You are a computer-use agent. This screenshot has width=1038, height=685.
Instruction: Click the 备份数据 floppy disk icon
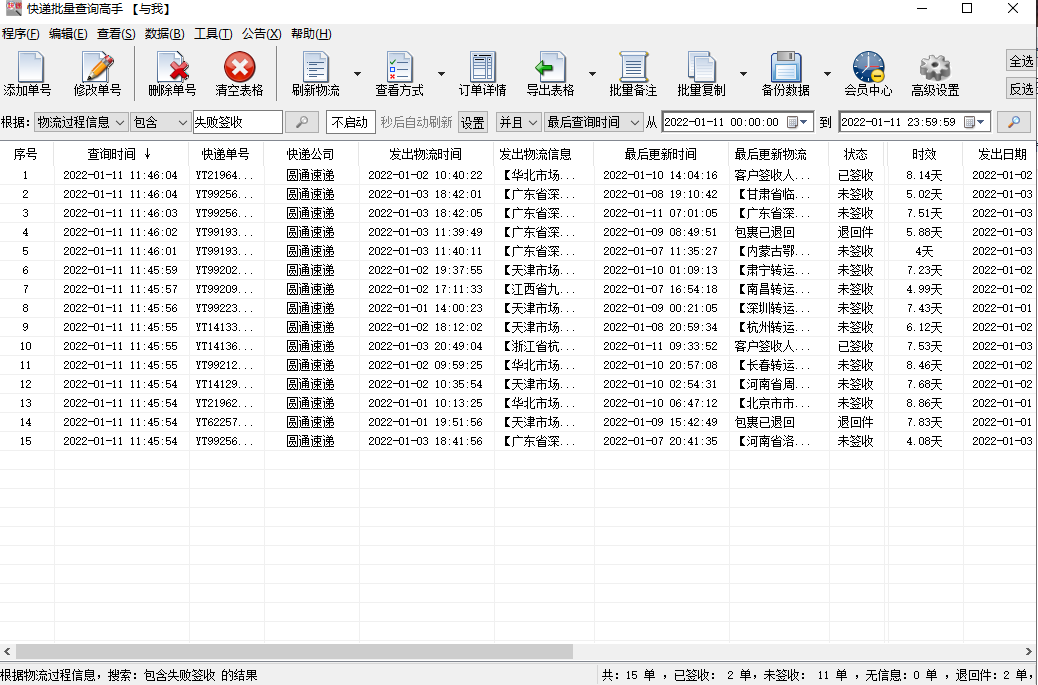click(x=786, y=68)
